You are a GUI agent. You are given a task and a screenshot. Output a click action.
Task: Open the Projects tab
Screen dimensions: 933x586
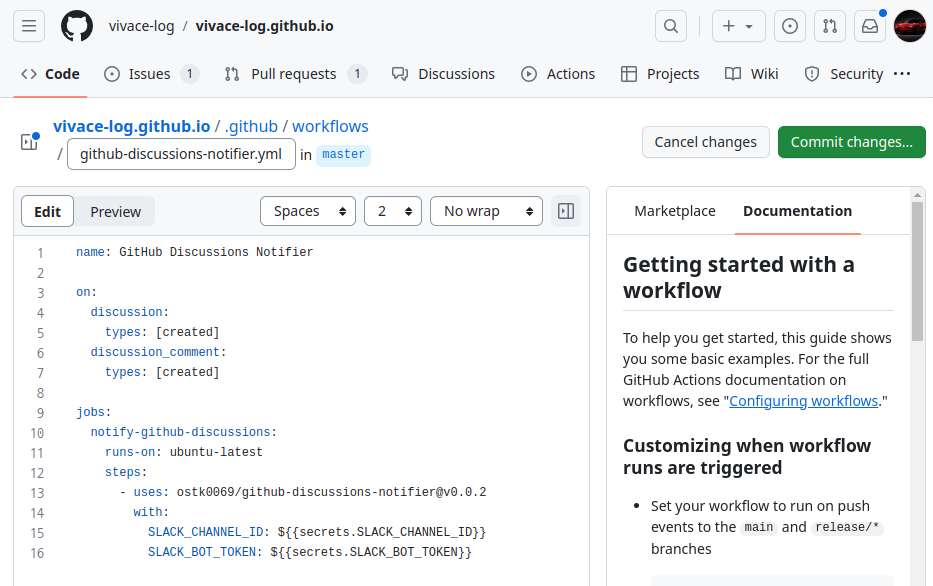coord(660,74)
